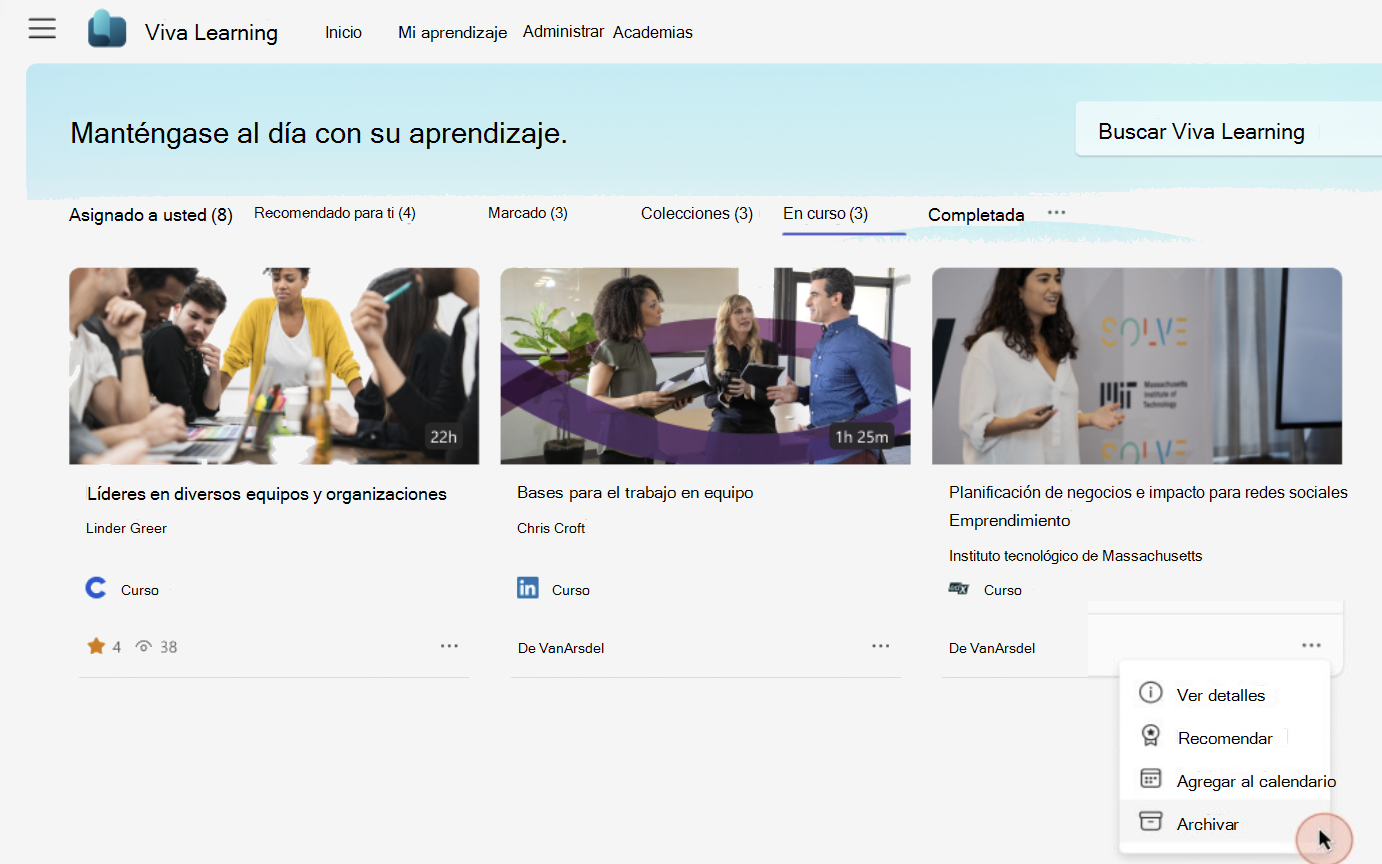The width and height of the screenshot is (1382, 864).
Task: Click the Viva Learning app logo
Action: 107,29
